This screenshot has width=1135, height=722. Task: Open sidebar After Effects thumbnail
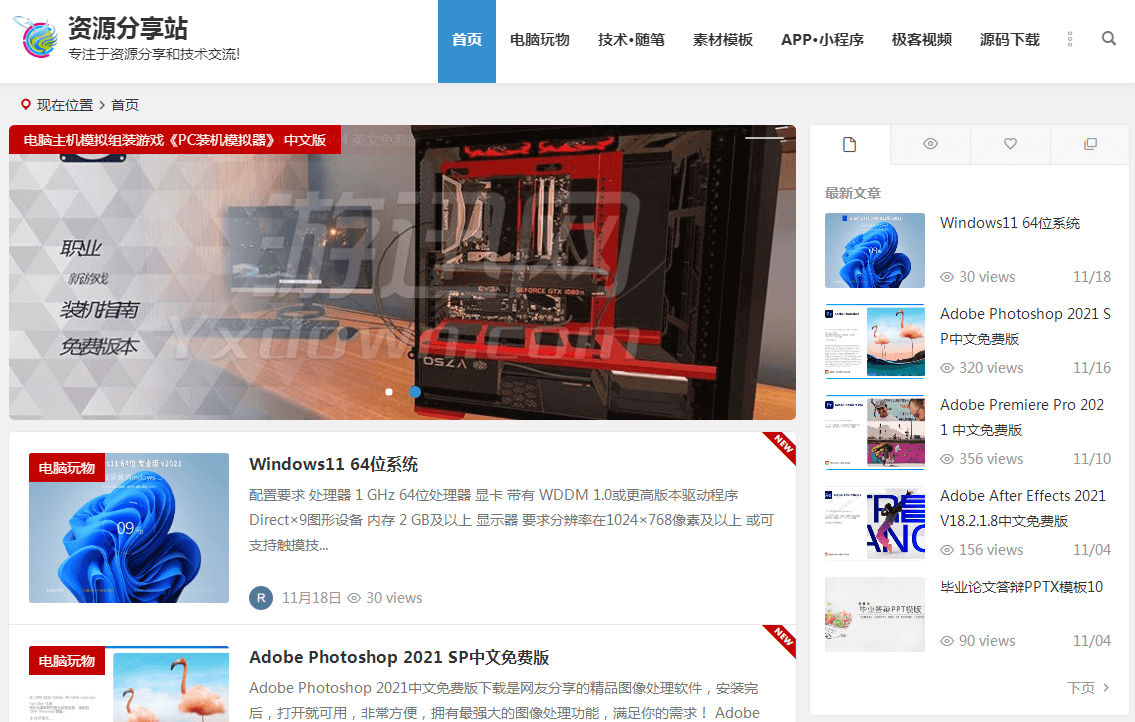click(x=875, y=524)
